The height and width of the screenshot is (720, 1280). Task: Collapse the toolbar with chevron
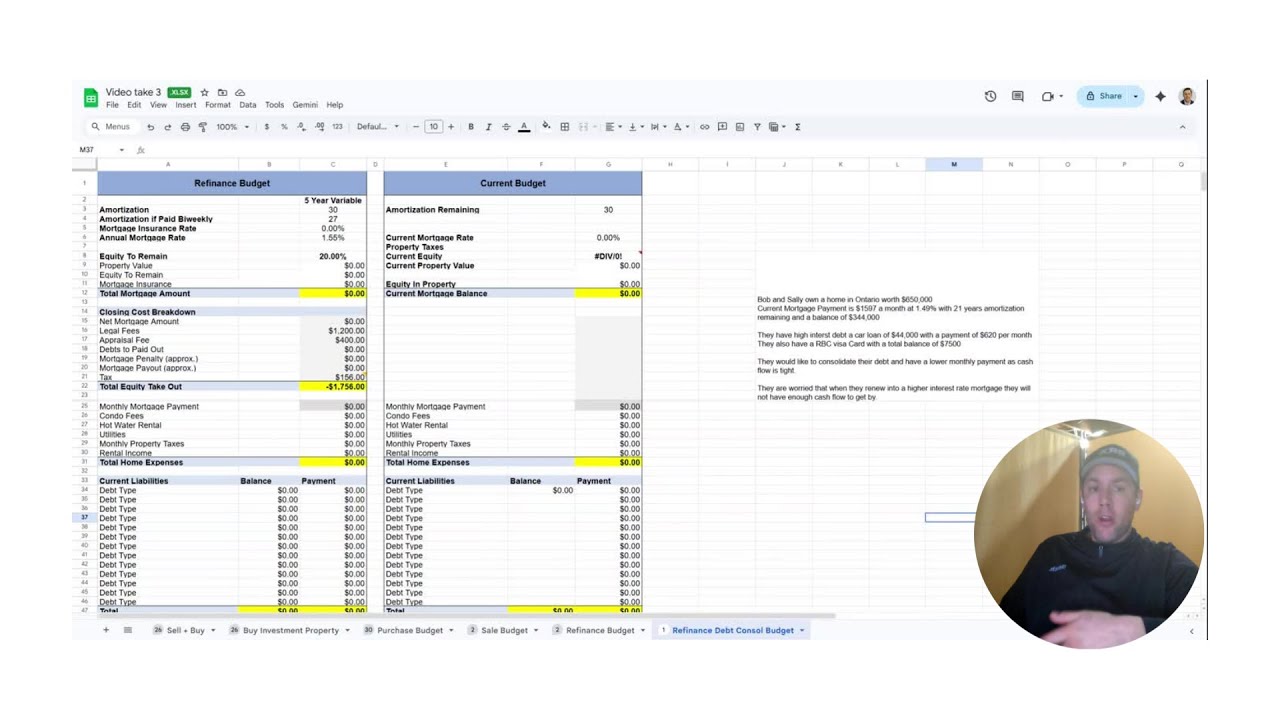point(1182,127)
